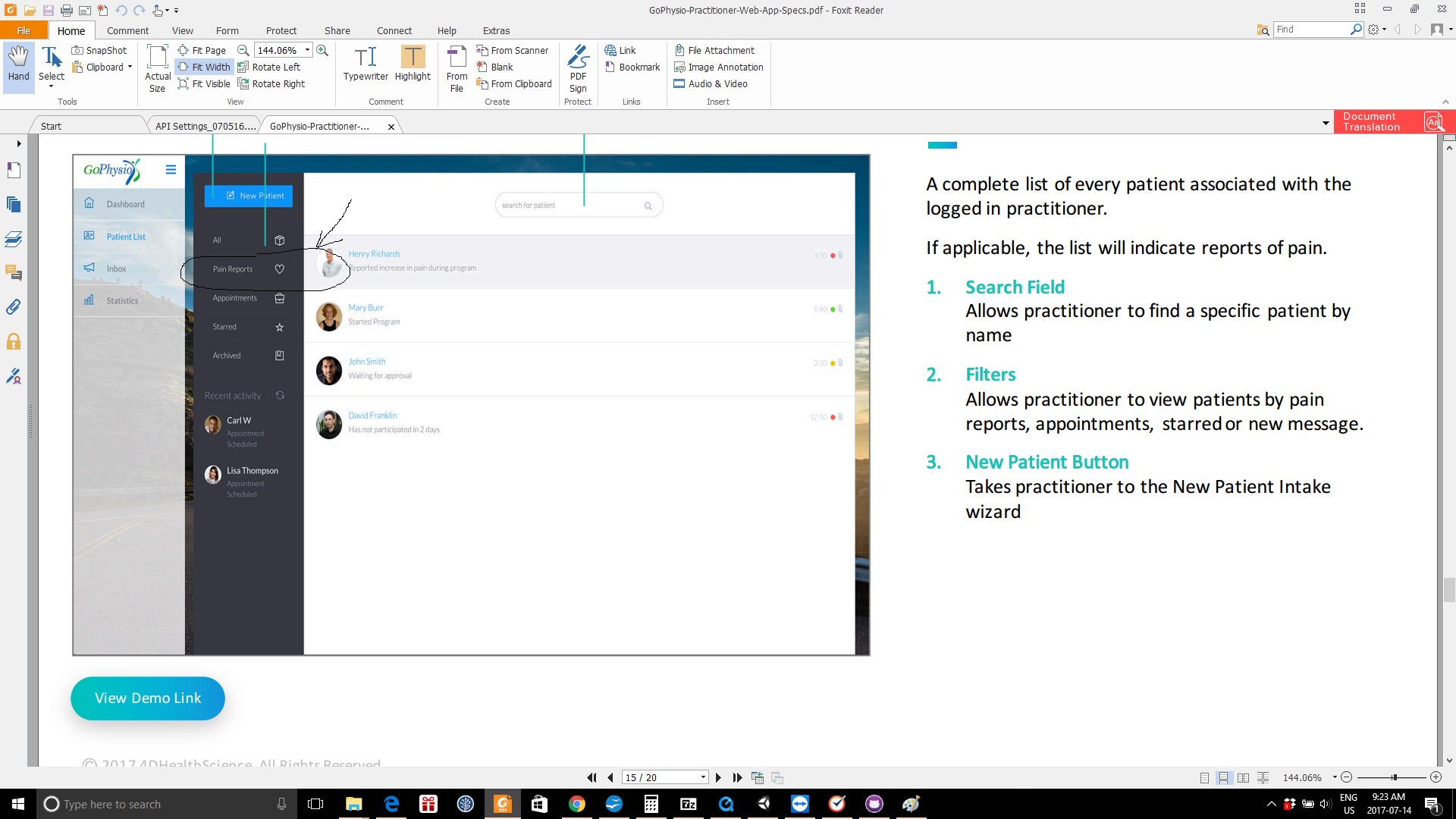Switch to the API Settings document tab
1456x819 pixels.
click(x=205, y=126)
